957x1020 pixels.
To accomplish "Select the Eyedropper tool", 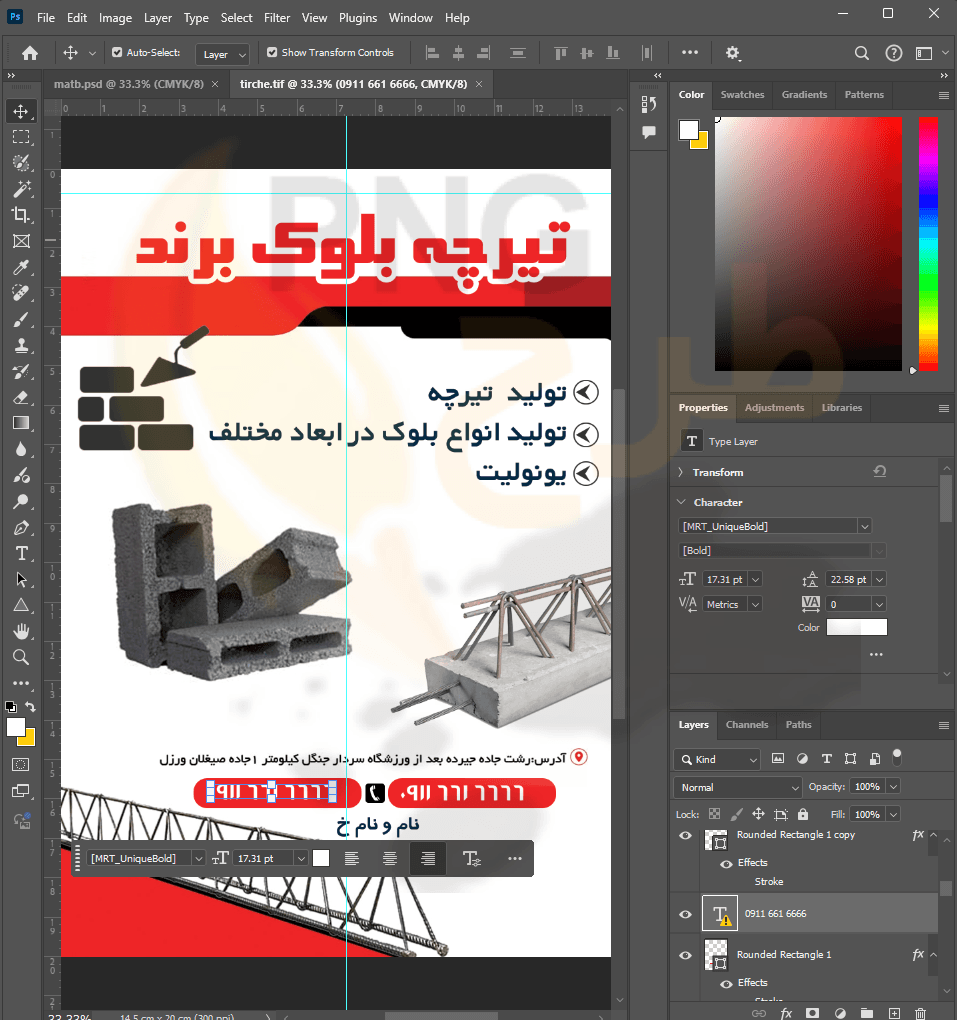I will tap(21, 267).
